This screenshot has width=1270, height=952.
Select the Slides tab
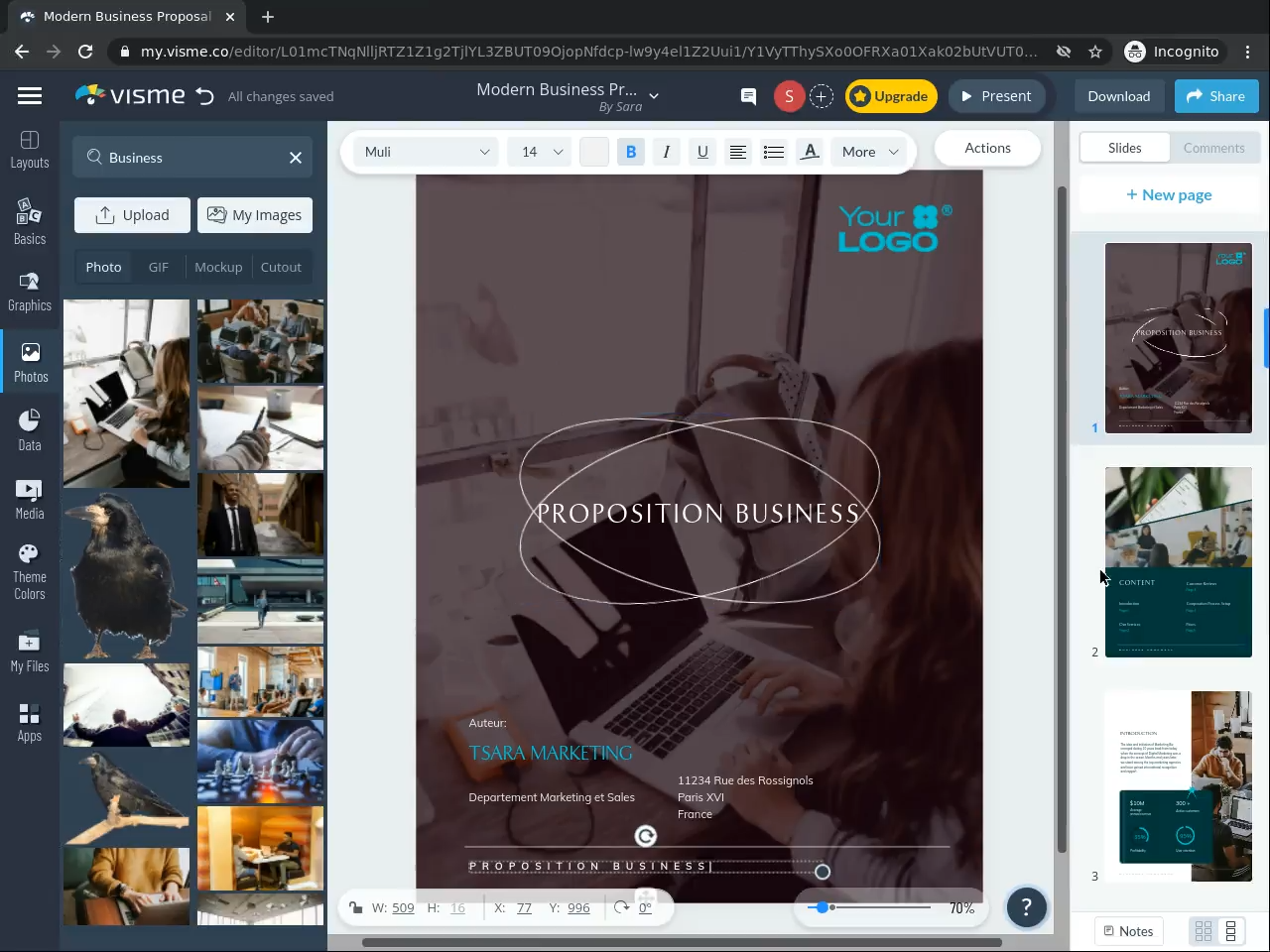click(1124, 148)
